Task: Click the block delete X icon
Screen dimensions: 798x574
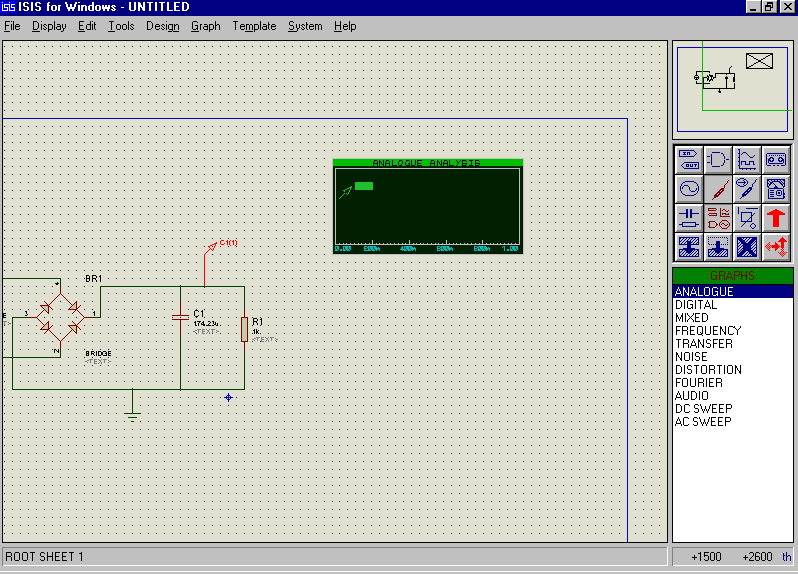Action: (747, 246)
